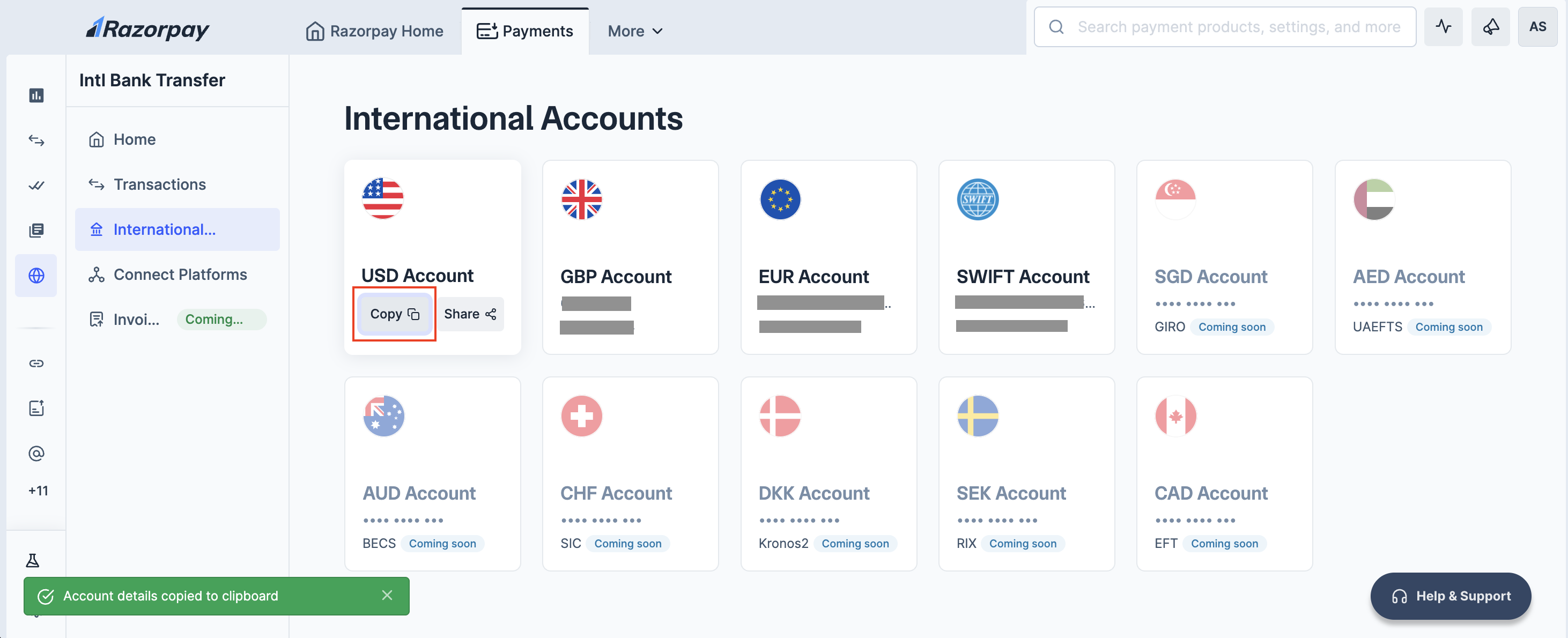Open the AS profile avatar menu
1568x638 pixels.
1538,26
